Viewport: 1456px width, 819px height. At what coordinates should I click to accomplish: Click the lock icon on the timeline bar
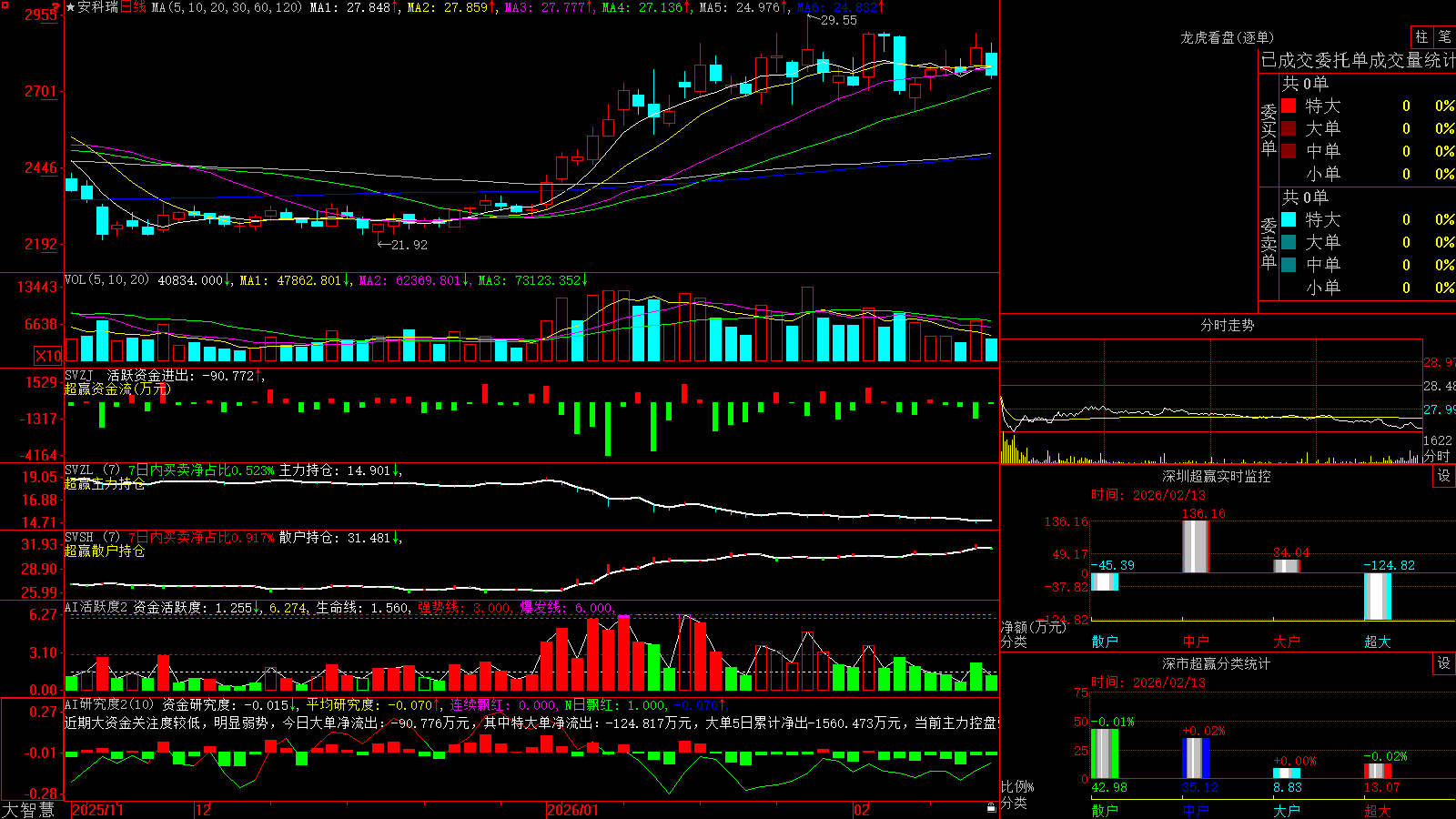coord(991,808)
